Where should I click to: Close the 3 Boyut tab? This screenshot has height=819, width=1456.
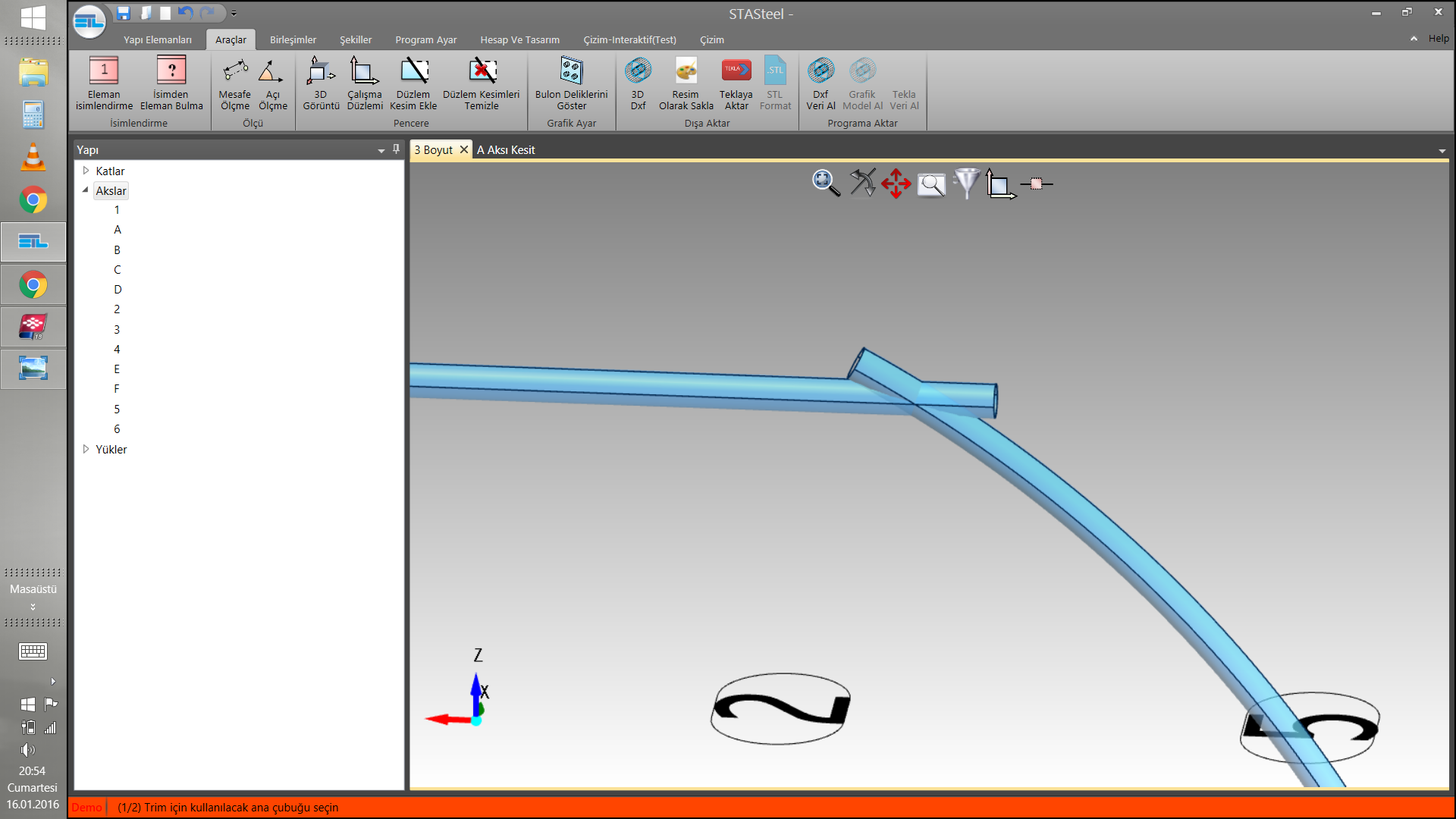(x=464, y=149)
